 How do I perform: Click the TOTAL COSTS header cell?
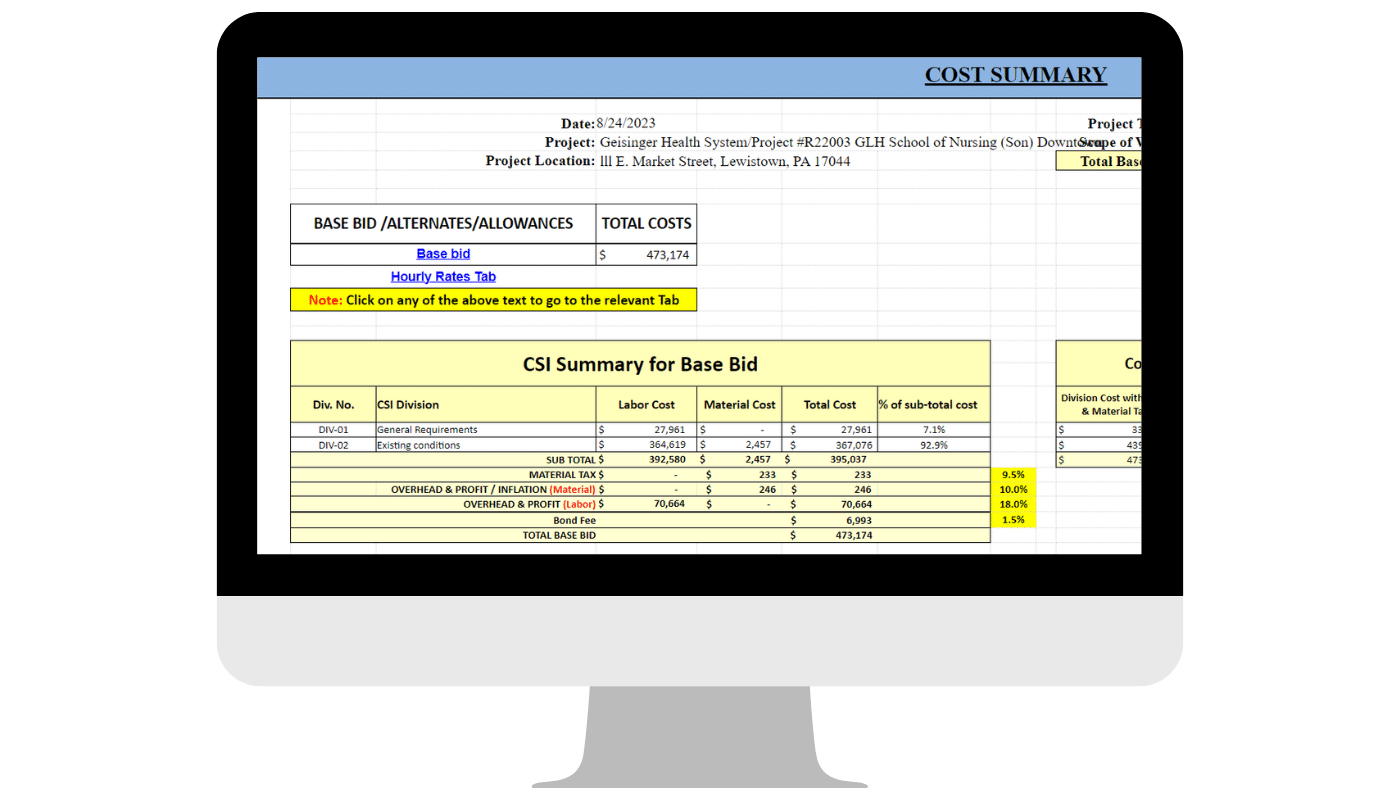click(646, 223)
